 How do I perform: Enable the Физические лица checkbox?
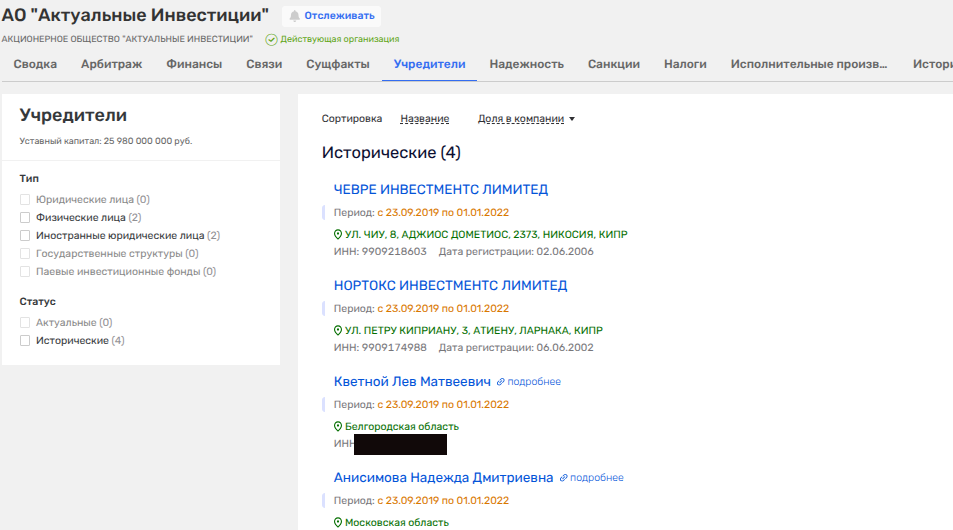tap(26, 217)
